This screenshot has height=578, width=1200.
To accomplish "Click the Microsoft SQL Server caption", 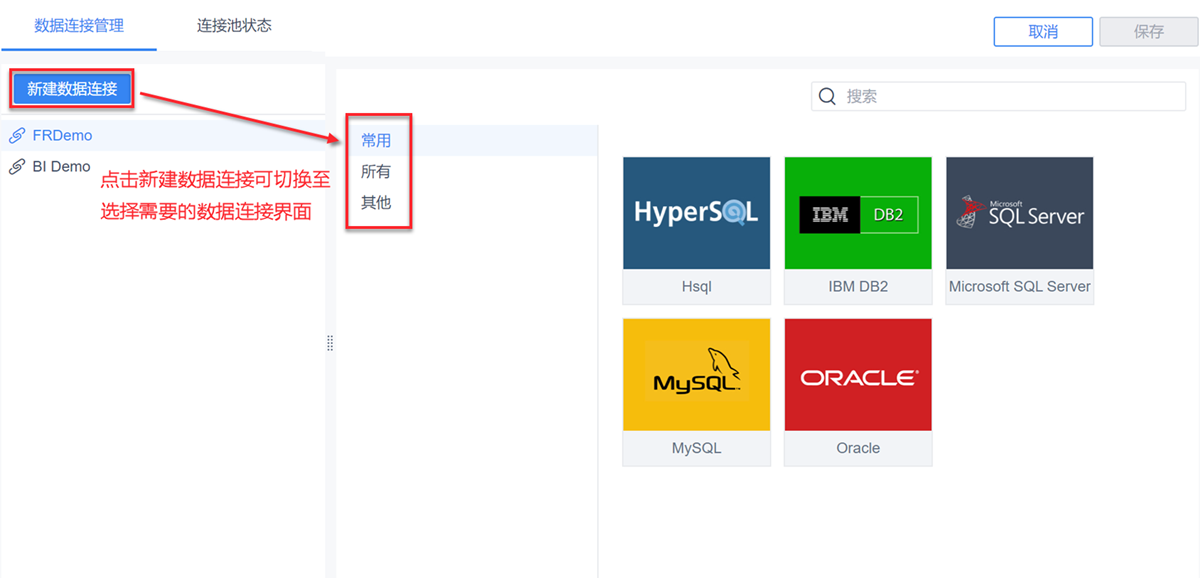I will pos(1020,287).
